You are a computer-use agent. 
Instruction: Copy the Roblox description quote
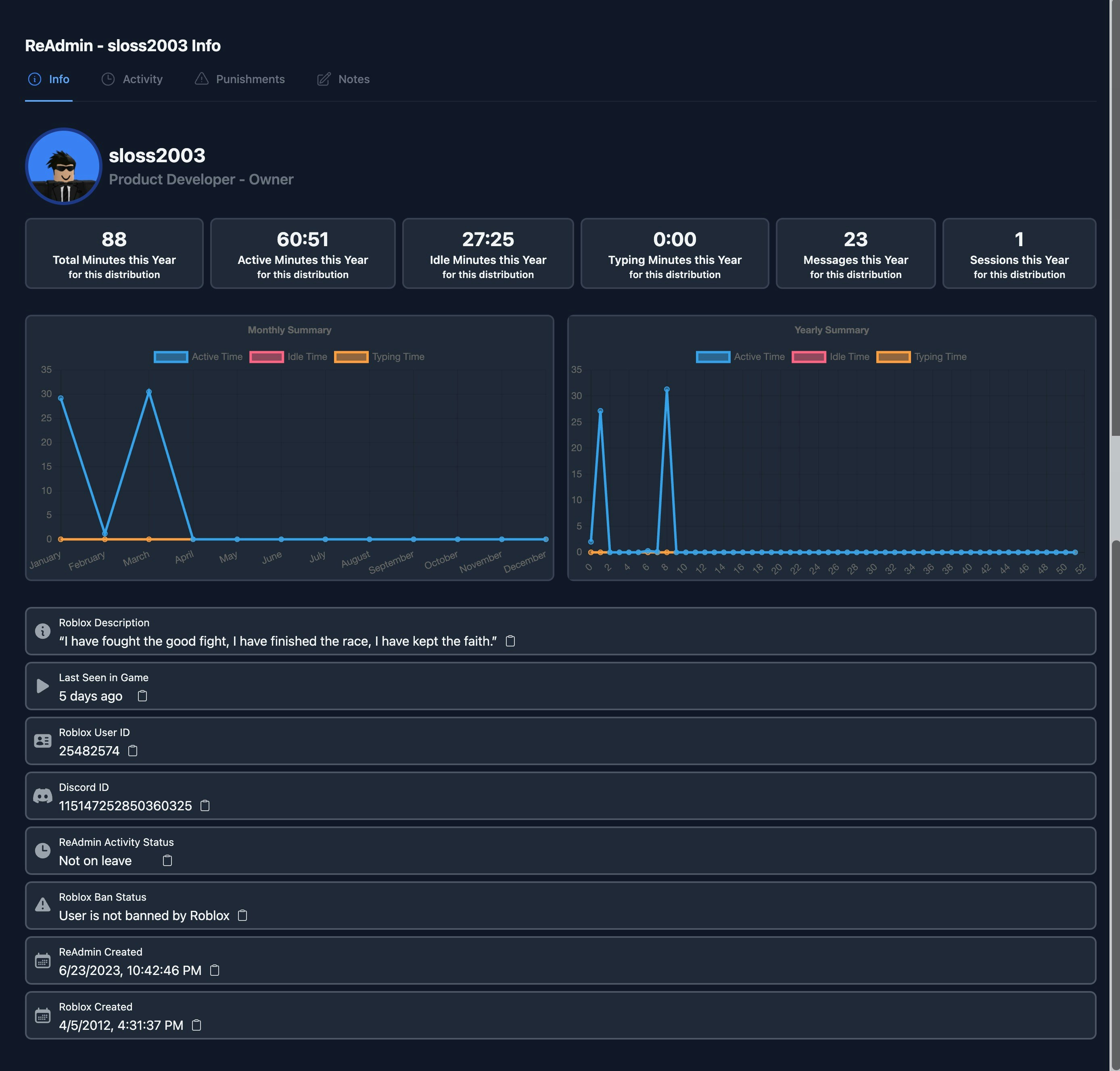(511, 640)
